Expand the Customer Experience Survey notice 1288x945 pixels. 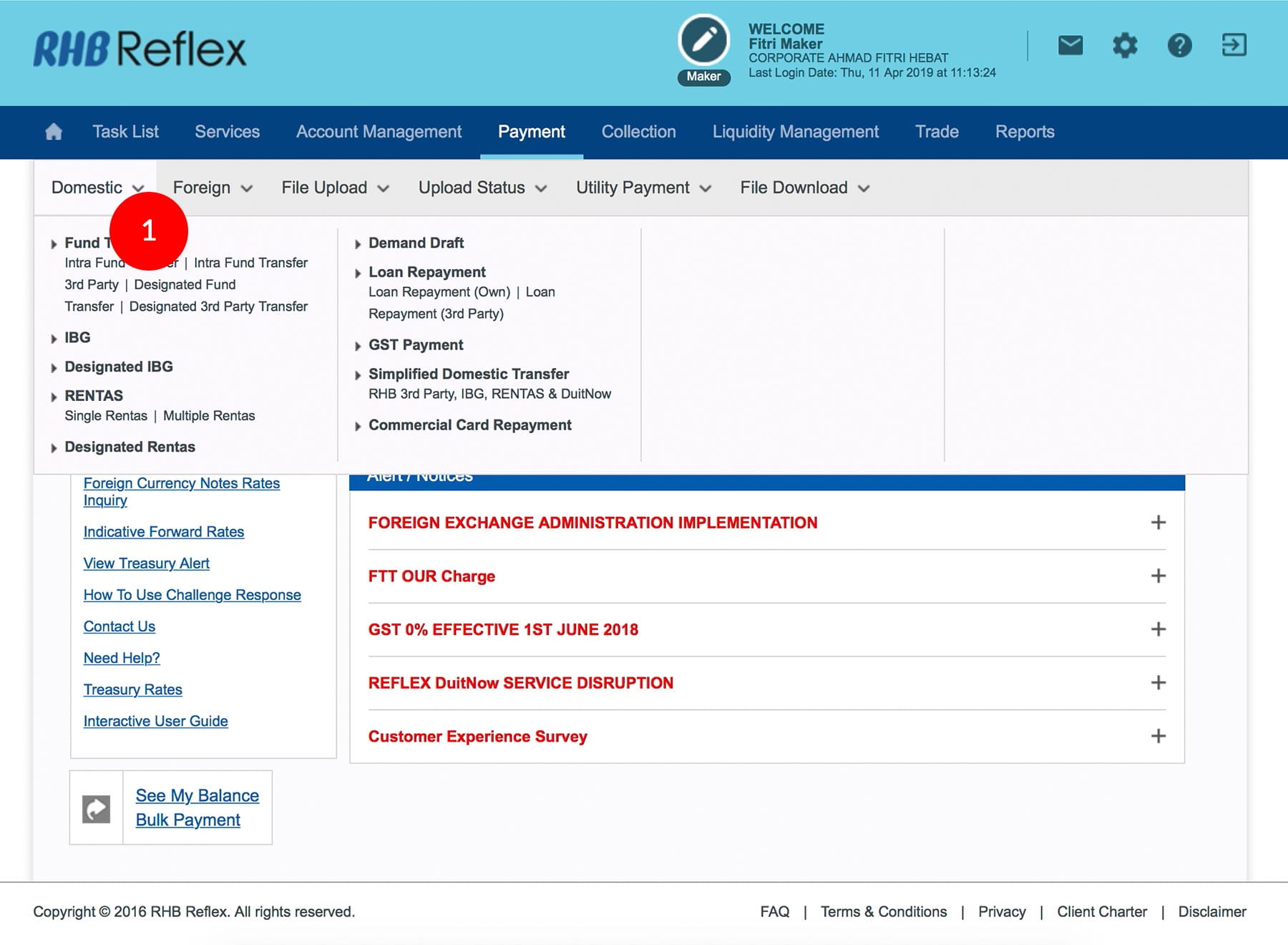[x=1158, y=736]
